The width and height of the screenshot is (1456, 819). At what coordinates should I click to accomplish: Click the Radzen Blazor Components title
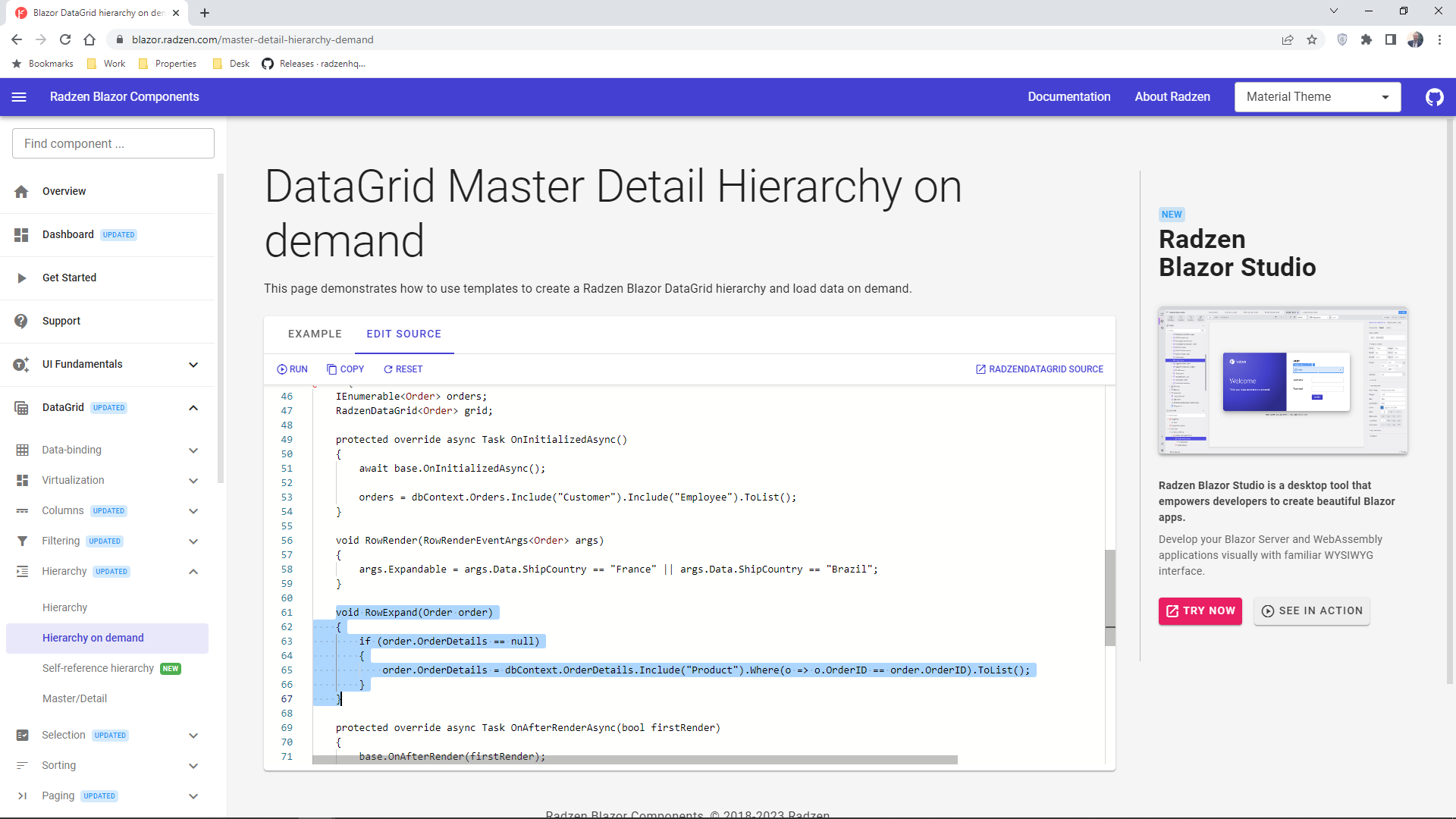(124, 97)
